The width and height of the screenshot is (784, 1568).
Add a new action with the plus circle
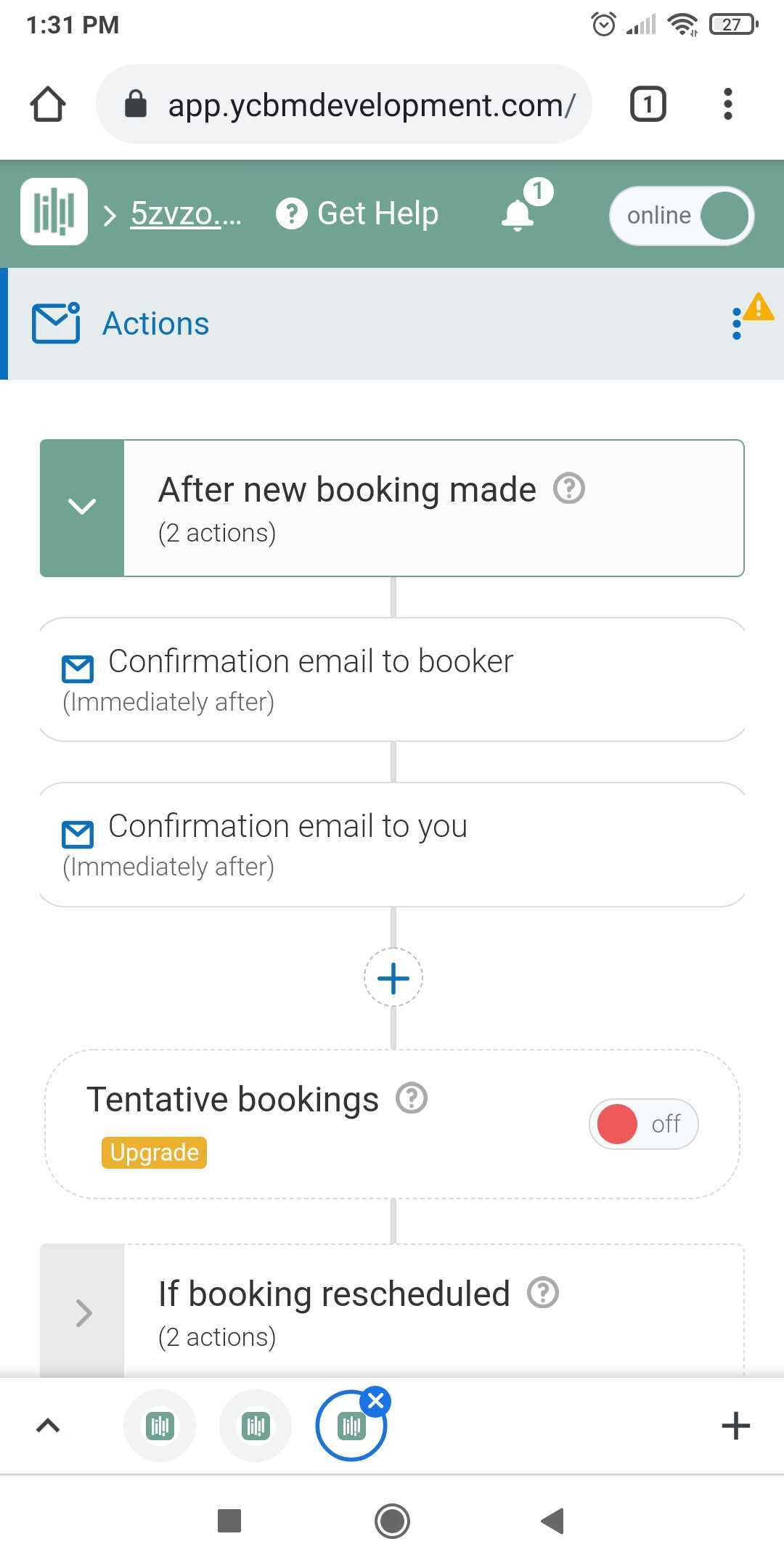click(x=393, y=977)
